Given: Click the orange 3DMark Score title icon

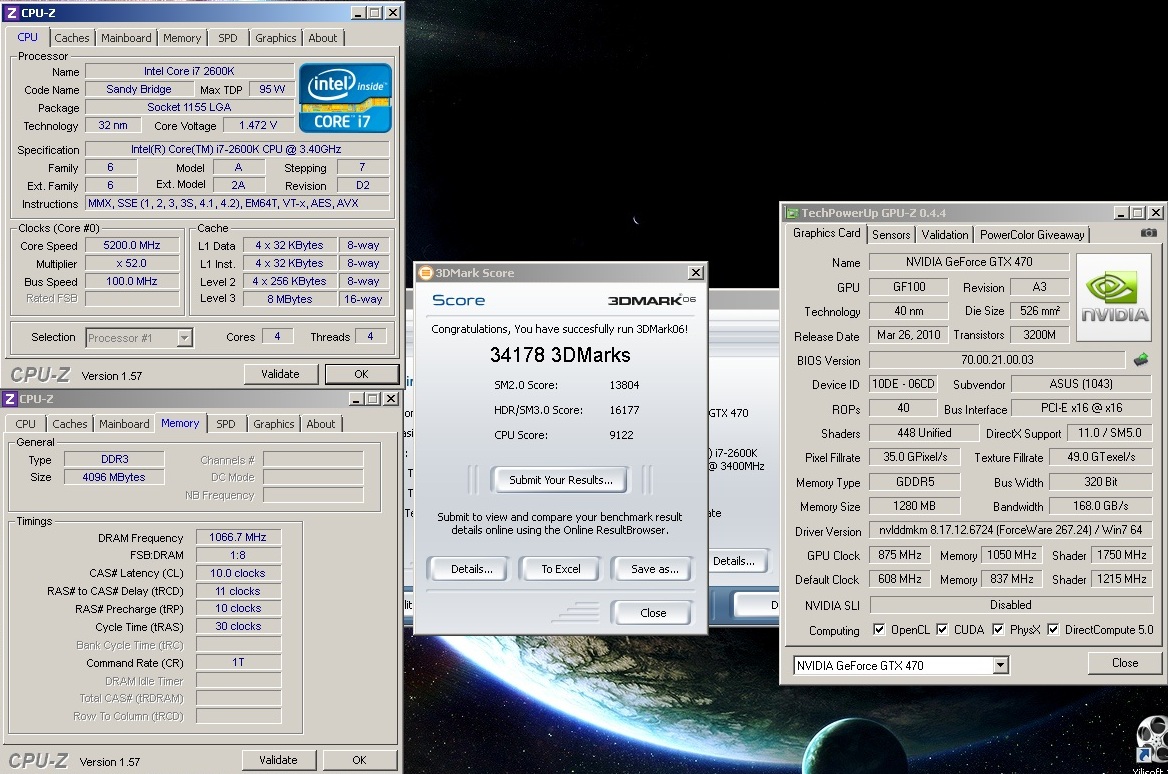Looking at the screenshot, I should 425,273.
